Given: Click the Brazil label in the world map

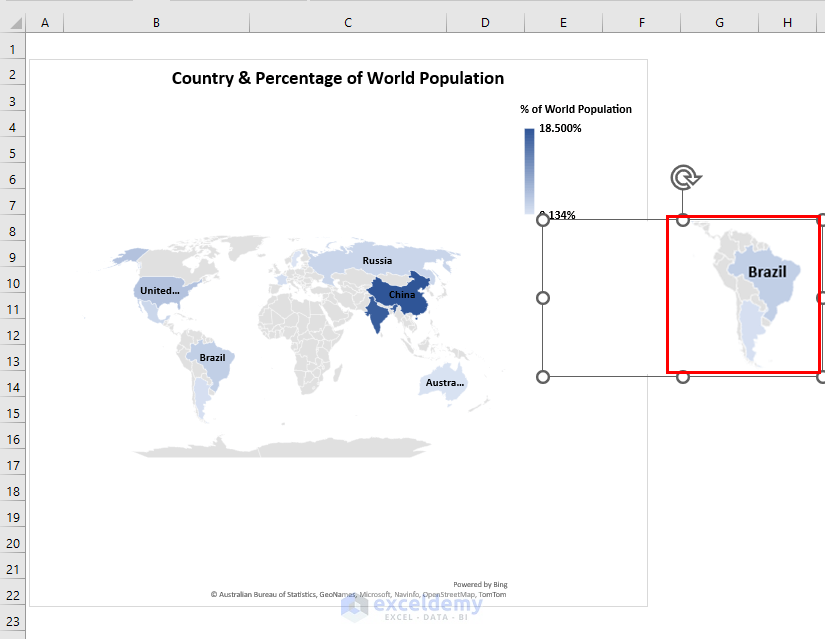Looking at the screenshot, I should pyautogui.click(x=212, y=357).
